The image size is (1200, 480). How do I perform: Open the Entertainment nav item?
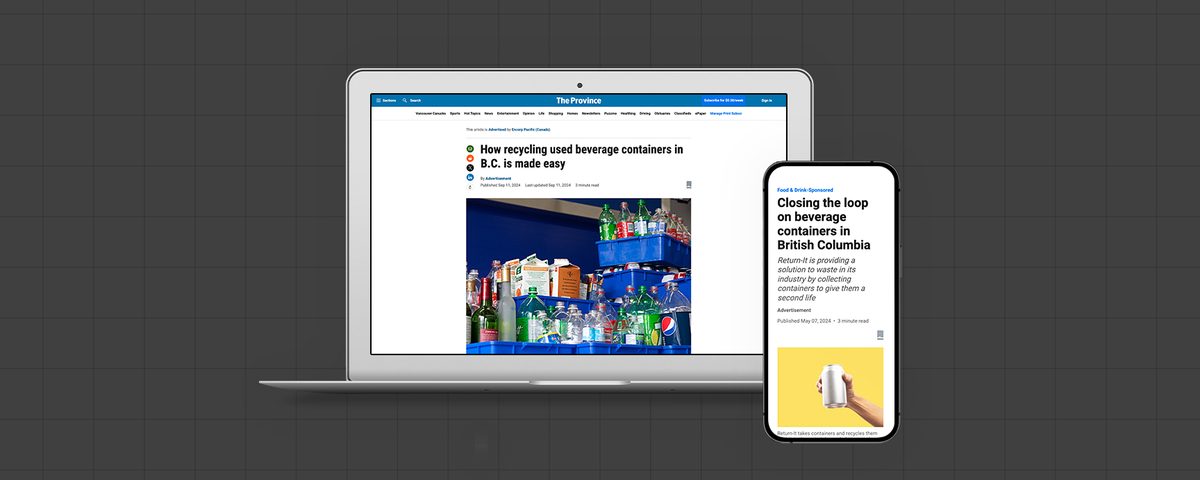click(x=508, y=114)
